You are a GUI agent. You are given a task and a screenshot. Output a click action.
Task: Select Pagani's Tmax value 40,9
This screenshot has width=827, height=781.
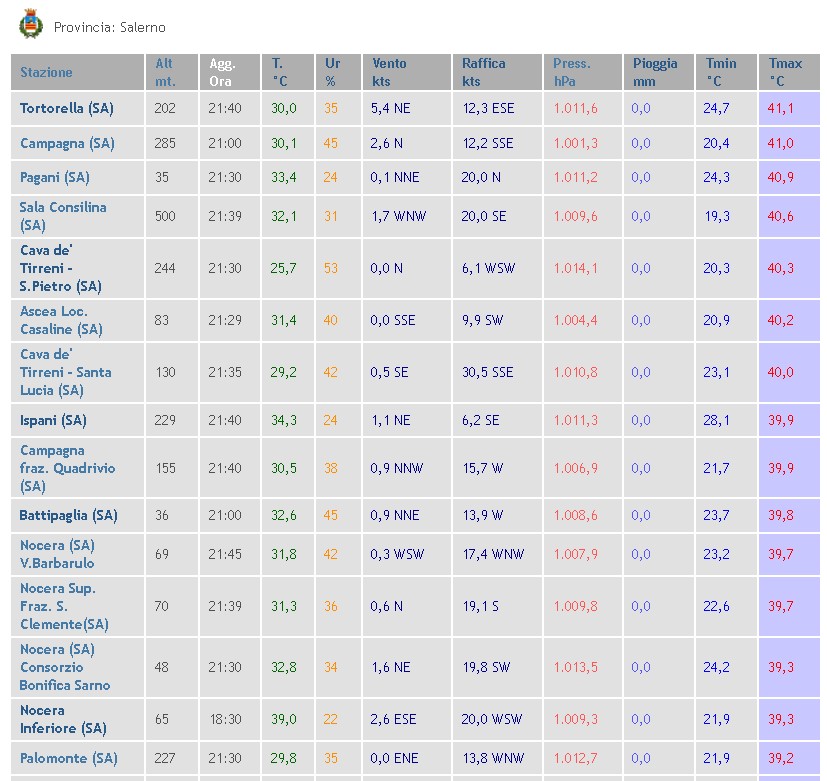point(780,178)
